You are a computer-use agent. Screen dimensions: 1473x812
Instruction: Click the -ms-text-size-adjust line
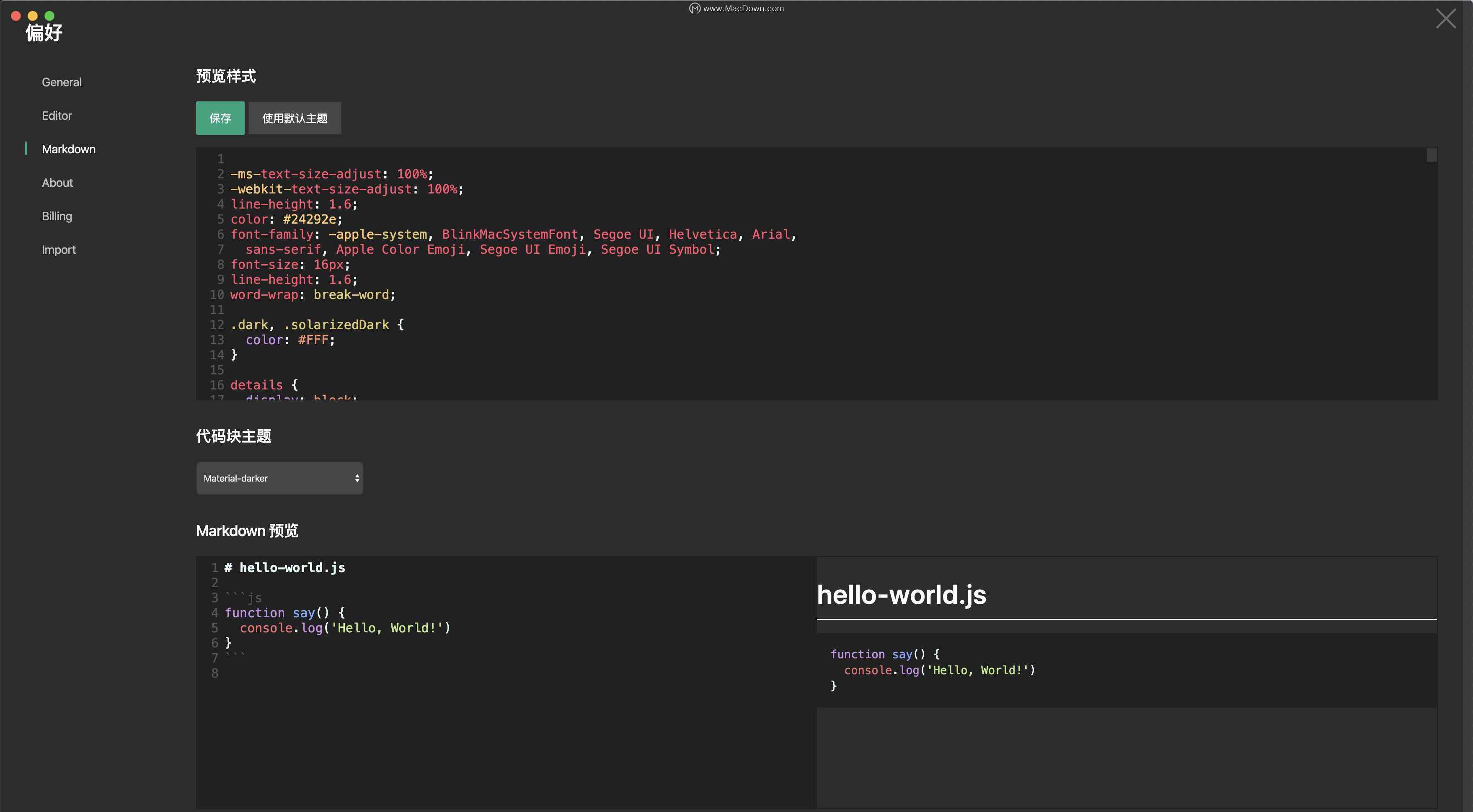pyautogui.click(x=332, y=174)
